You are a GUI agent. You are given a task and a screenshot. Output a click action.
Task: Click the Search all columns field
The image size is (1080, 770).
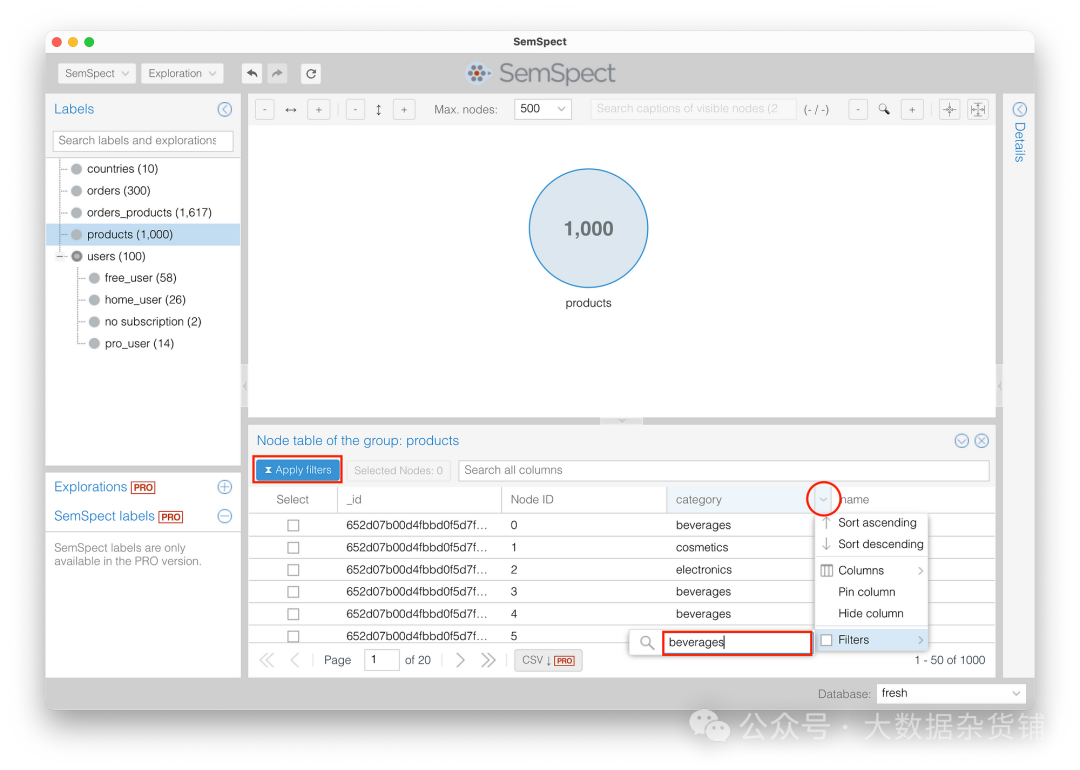point(723,470)
